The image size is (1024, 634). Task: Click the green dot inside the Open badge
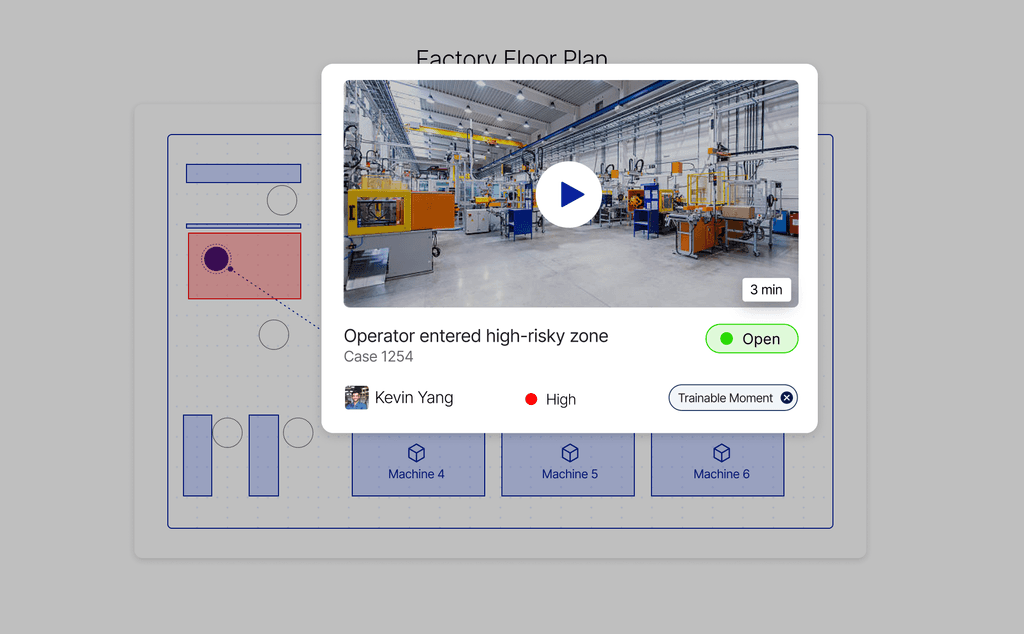coord(726,338)
